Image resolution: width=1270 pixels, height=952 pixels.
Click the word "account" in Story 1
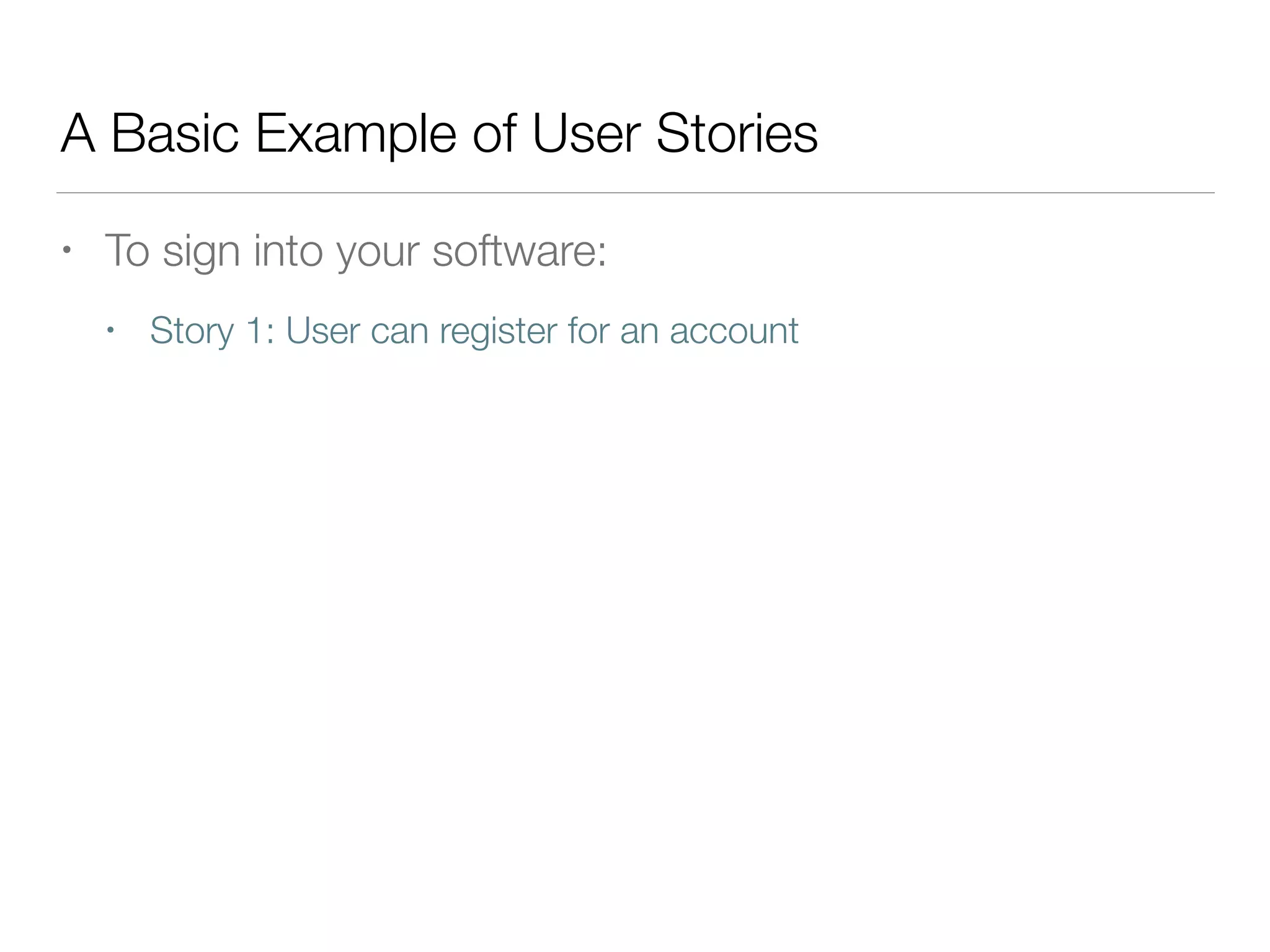pos(734,330)
